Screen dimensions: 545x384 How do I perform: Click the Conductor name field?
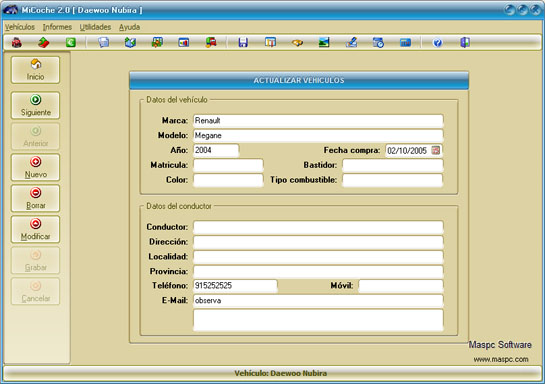[318, 227]
